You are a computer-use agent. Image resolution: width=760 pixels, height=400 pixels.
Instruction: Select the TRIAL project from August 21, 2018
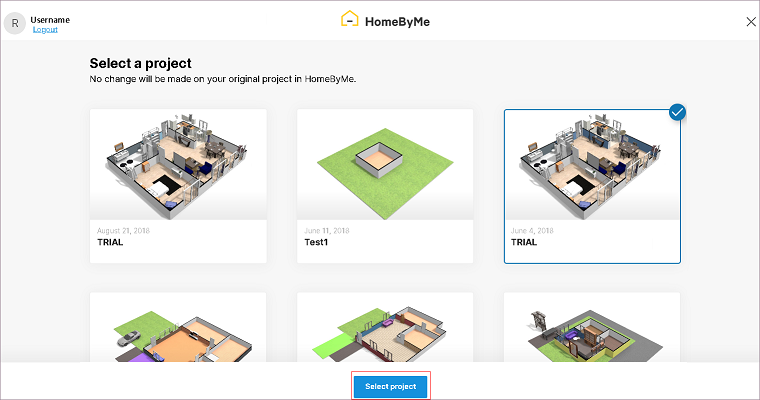coord(178,165)
